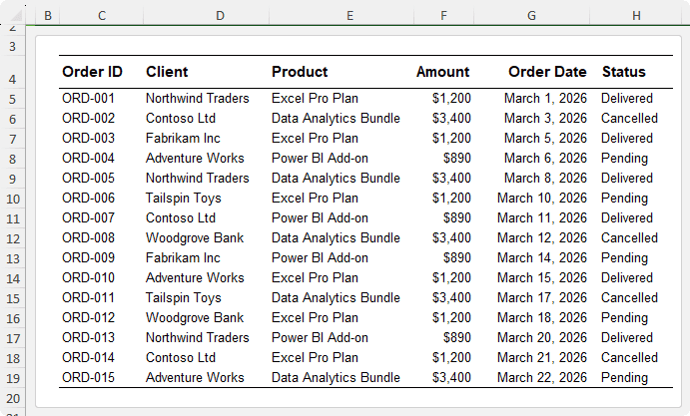
Task: Click the date March 22, 2026
Action: [542, 377]
